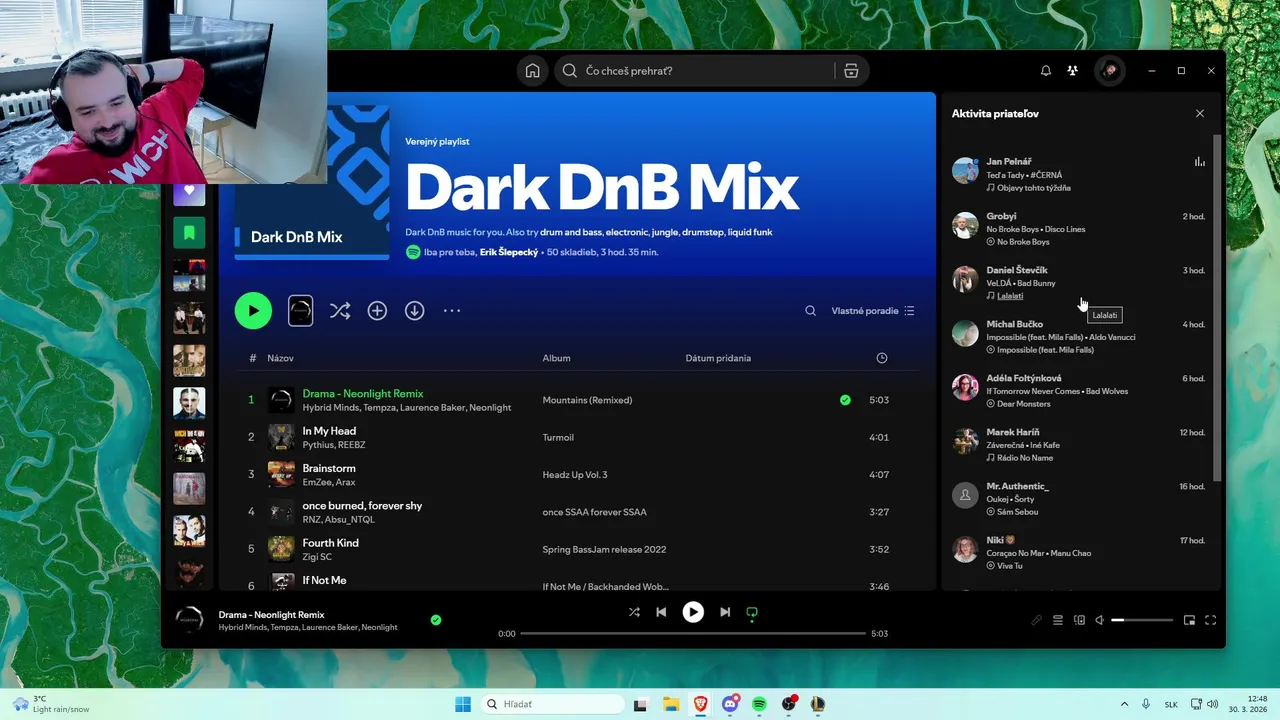Show hidden taskbar icons chevron
Screen dimensions: 1280x720
click(x=1124, y=704)
